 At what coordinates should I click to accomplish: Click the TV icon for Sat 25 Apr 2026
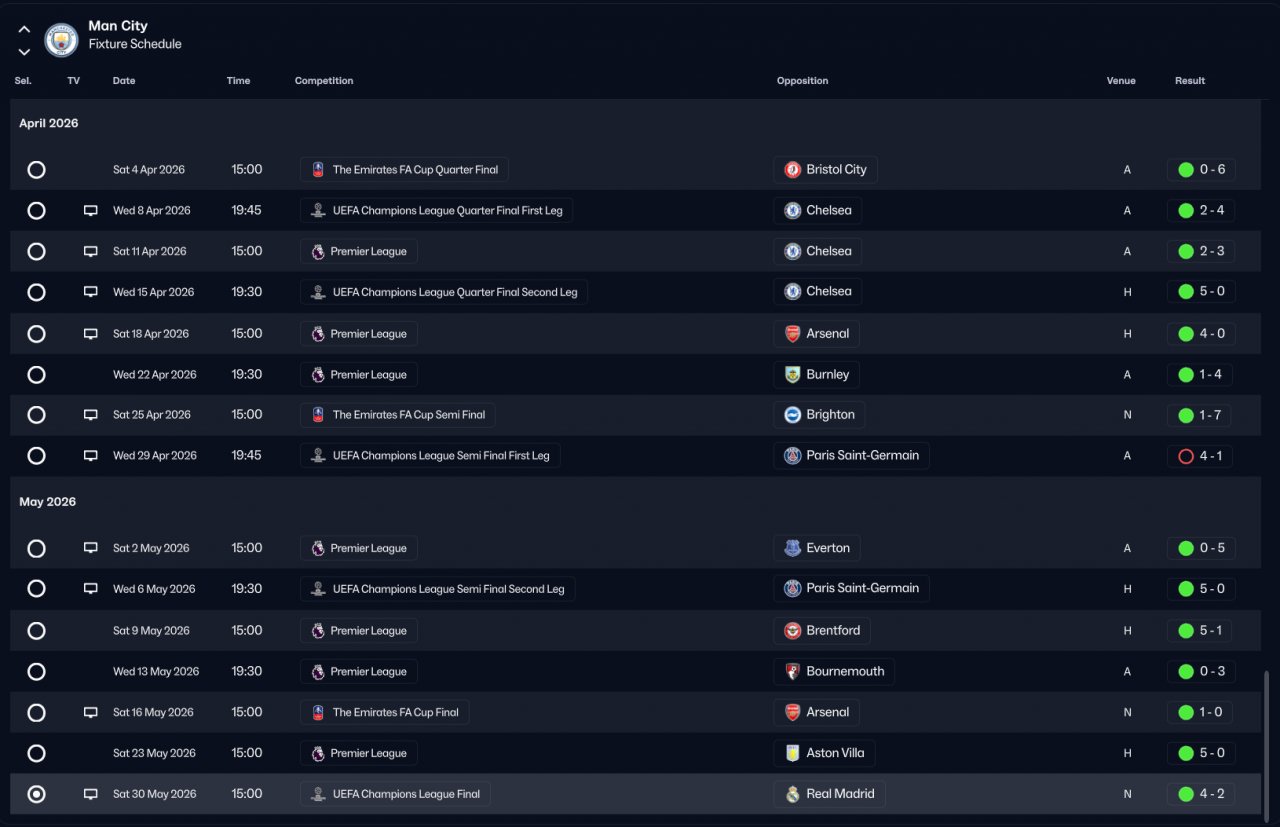[91, 415]
